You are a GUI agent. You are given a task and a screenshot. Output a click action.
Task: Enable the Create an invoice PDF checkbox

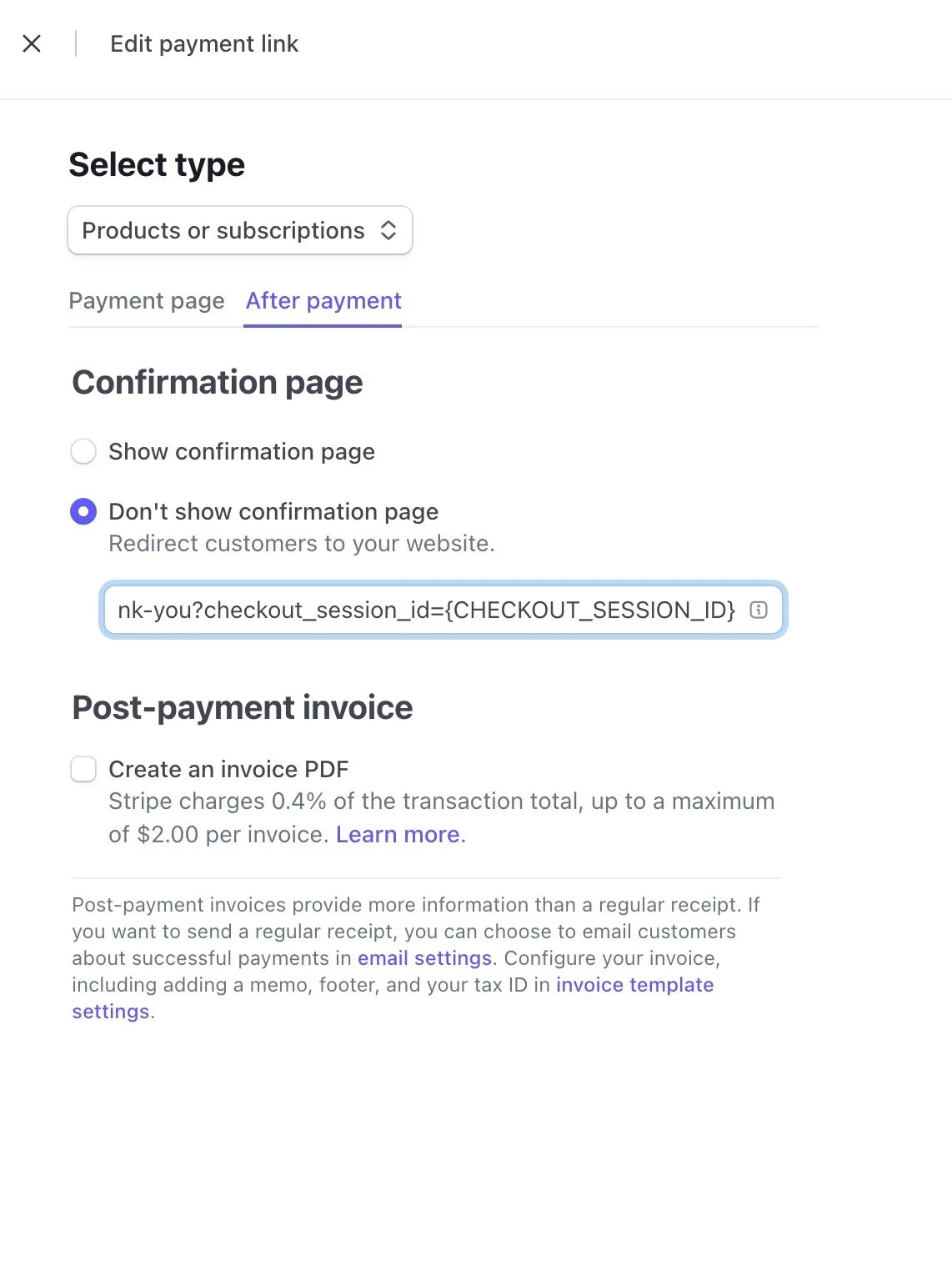tap(83, 769)
